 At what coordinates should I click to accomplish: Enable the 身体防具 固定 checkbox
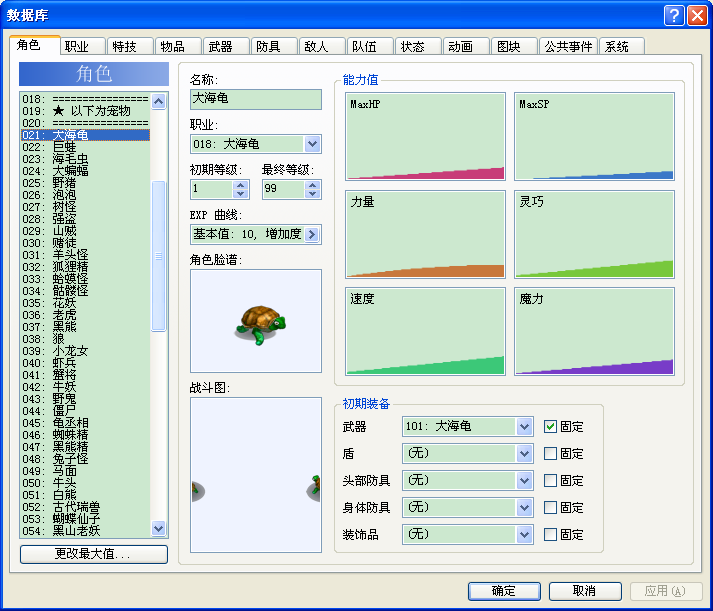[x=550, y=507]
